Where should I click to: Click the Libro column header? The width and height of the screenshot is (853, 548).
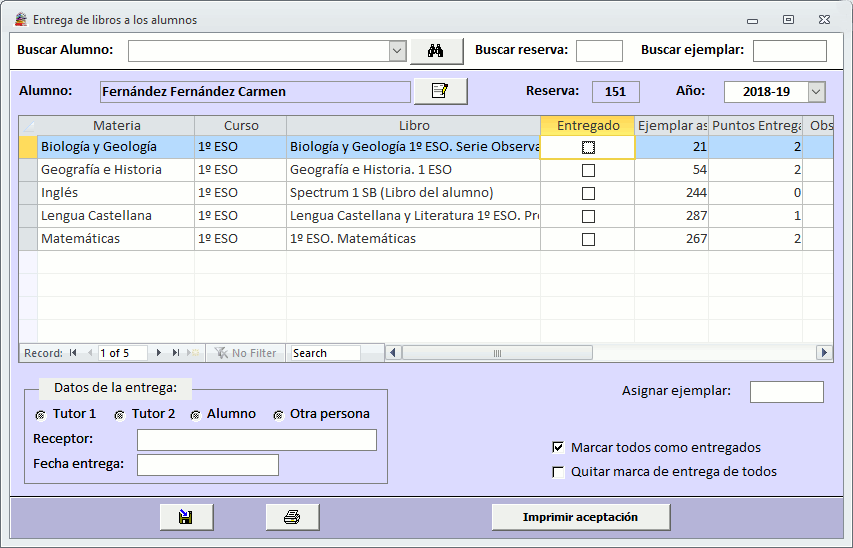point(413,126)
